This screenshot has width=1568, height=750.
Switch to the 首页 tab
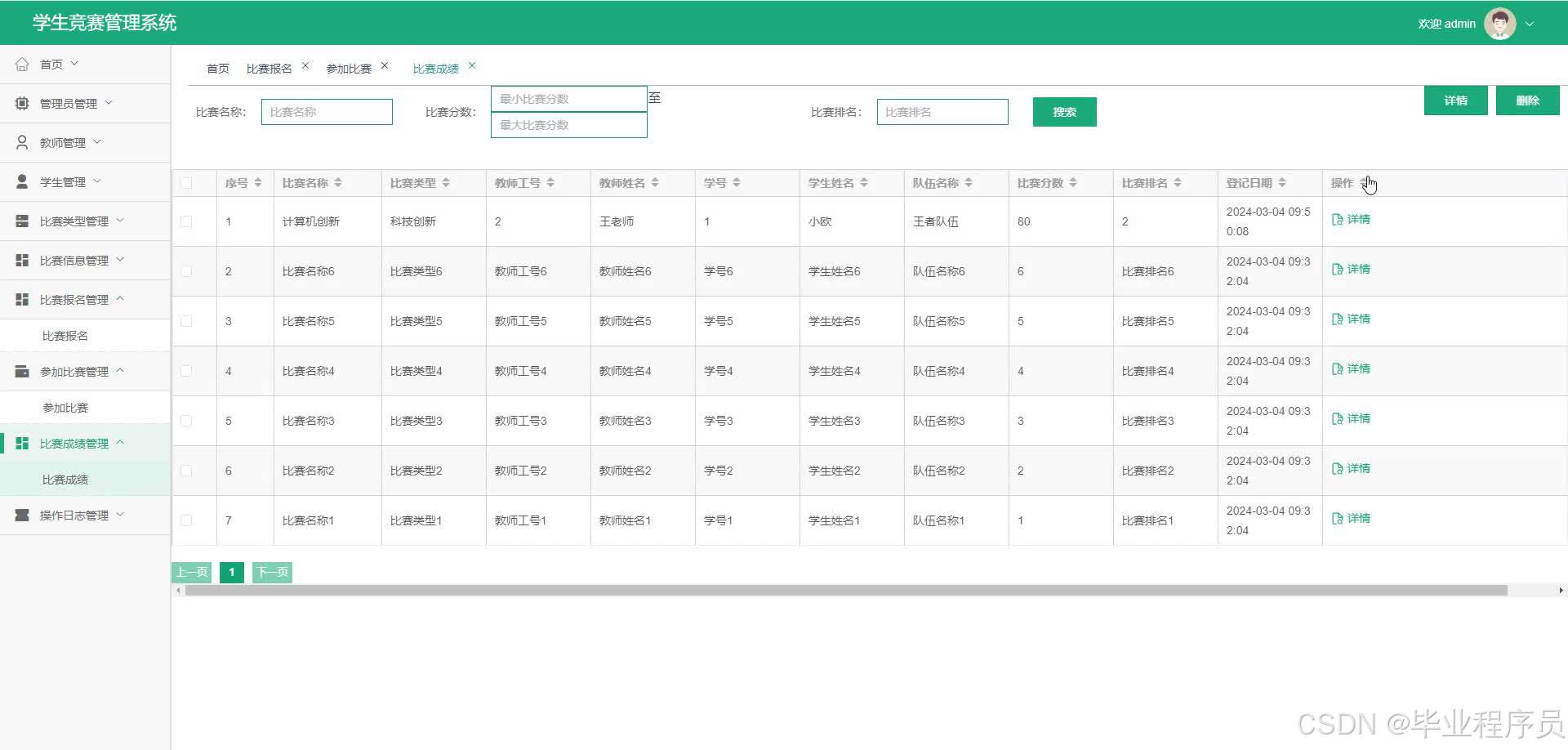(218, 69)
